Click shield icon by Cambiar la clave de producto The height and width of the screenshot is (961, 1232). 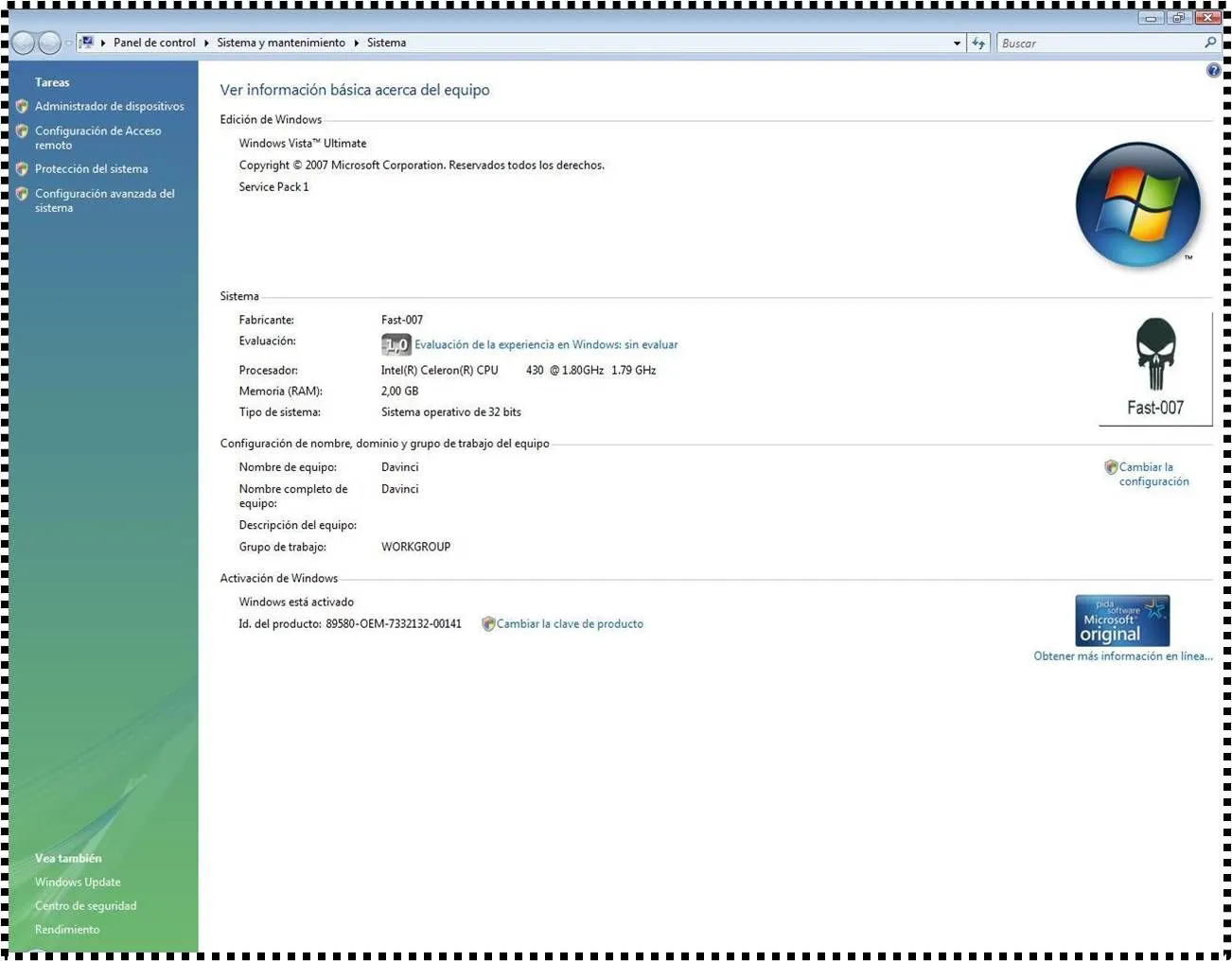[x=488, y=623]
